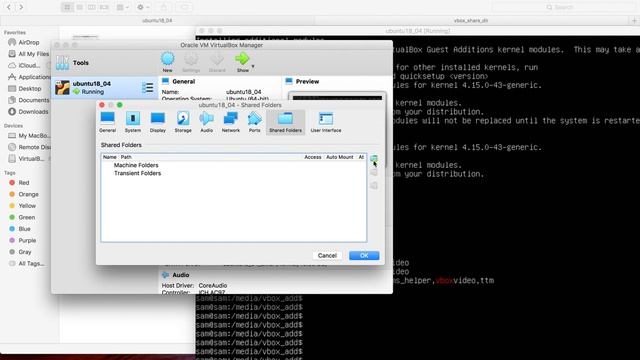Click the remove shared folder icon
Image resolution: width=640 pixels, height=360 pixels.
(374, 186)
